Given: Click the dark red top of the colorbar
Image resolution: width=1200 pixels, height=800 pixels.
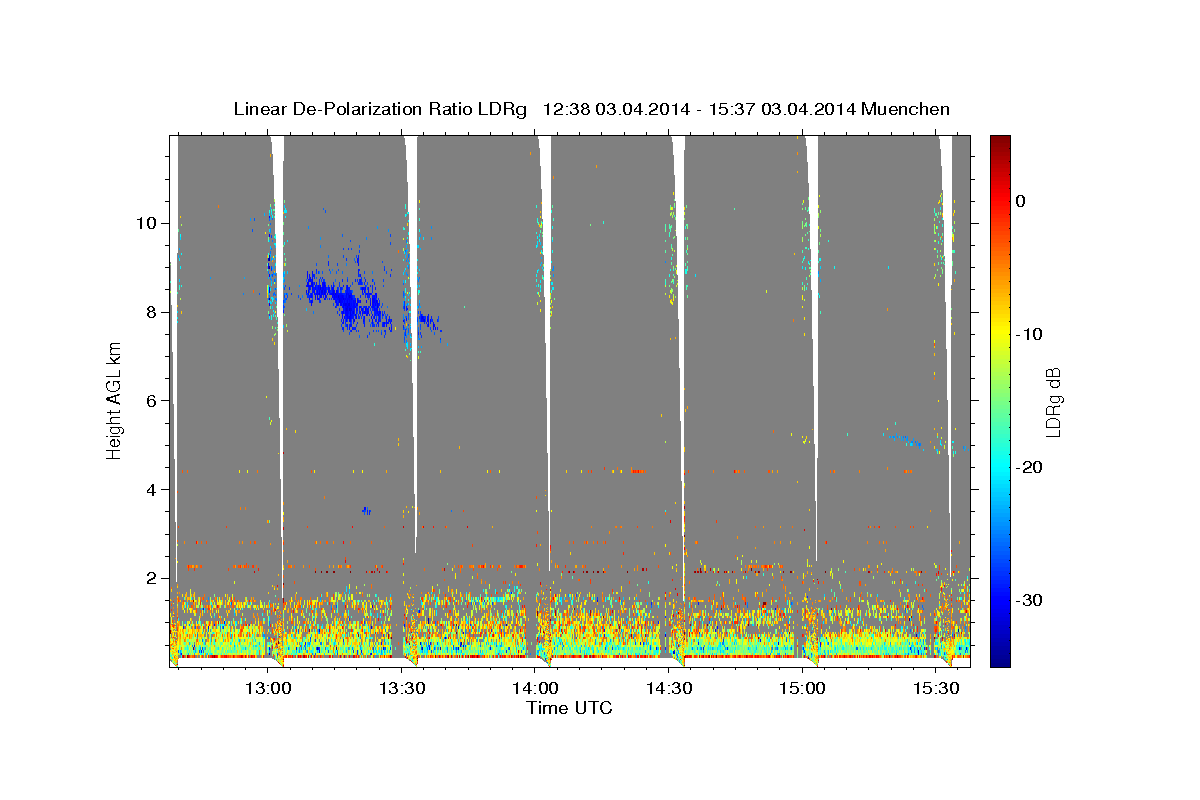Looking at the screenshot, I should [x=1000, y=143].
